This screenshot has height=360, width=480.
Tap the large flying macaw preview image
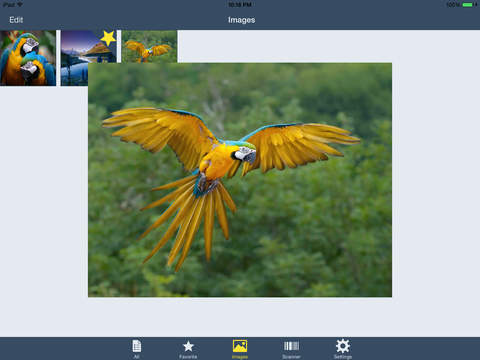[240, 180]
